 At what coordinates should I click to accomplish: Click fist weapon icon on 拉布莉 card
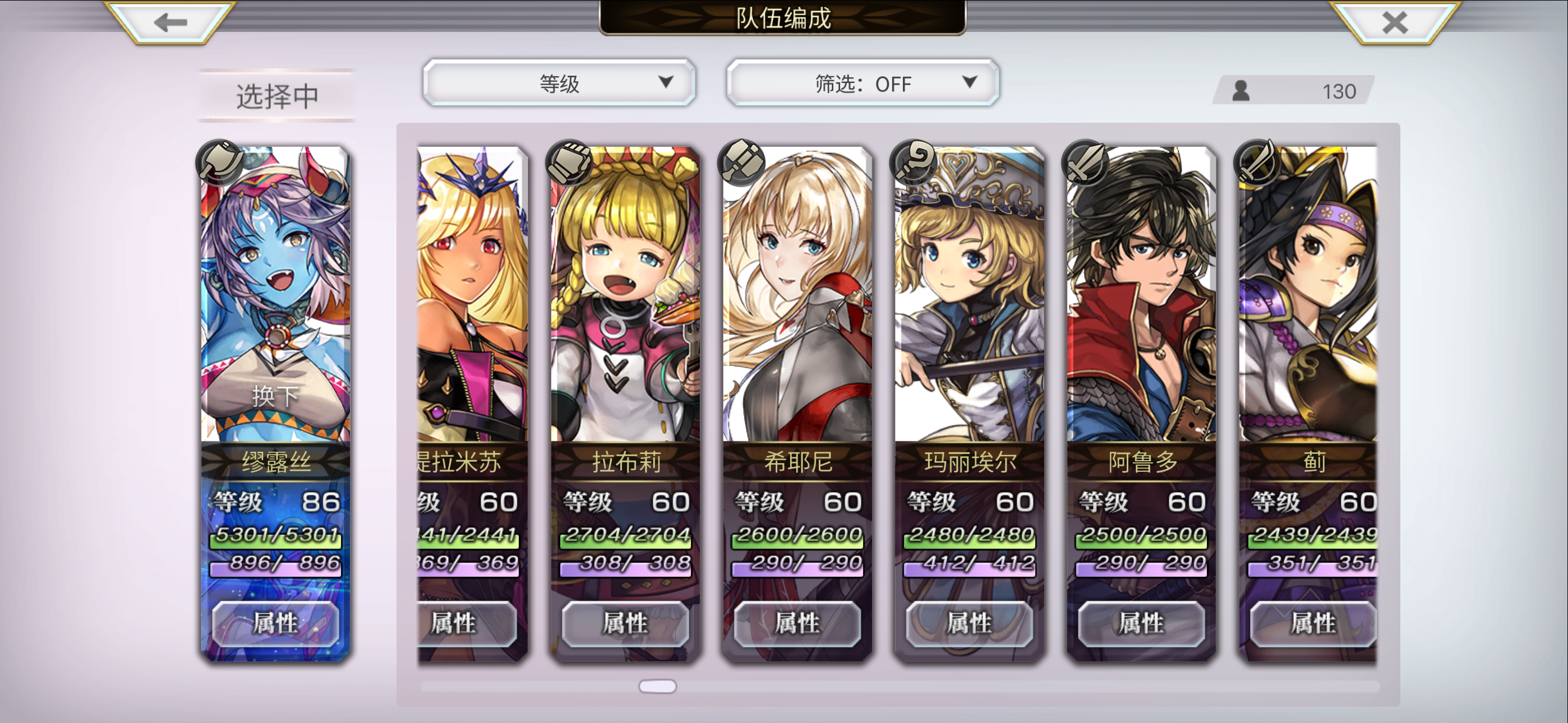point(570,163)
